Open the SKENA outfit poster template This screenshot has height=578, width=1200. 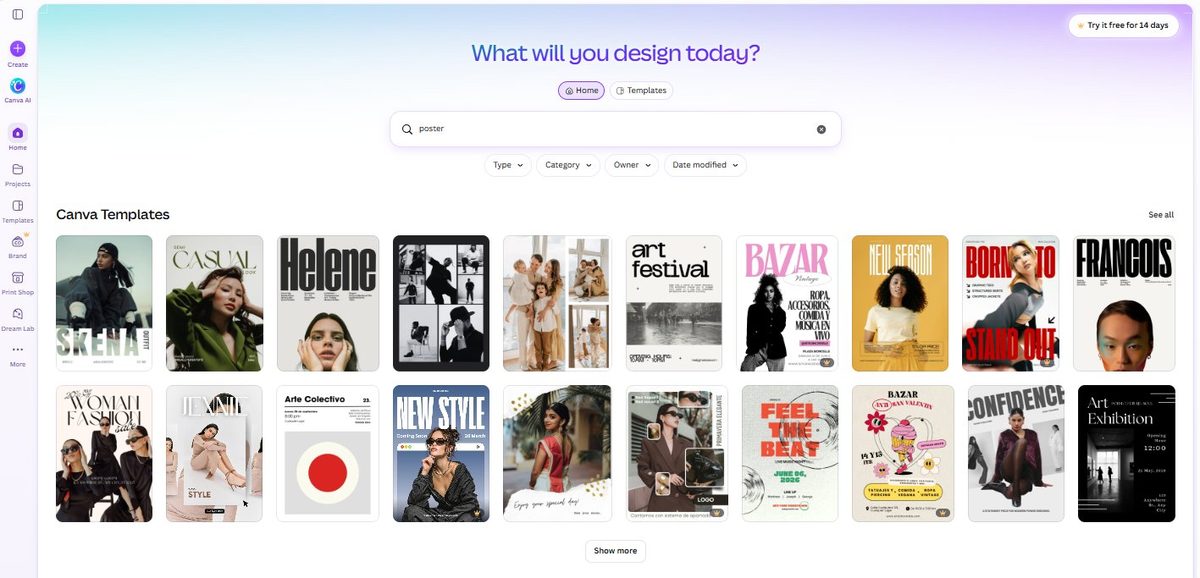[104, 303]
